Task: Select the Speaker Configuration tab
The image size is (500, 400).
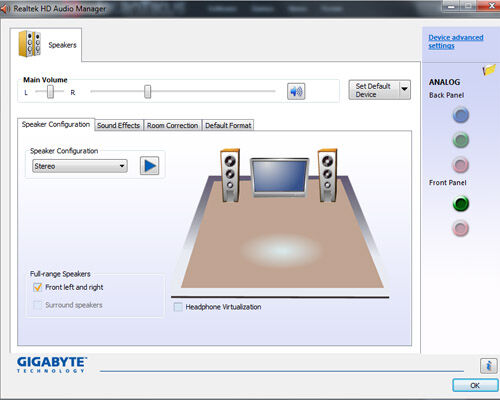Action: [56, 124]
